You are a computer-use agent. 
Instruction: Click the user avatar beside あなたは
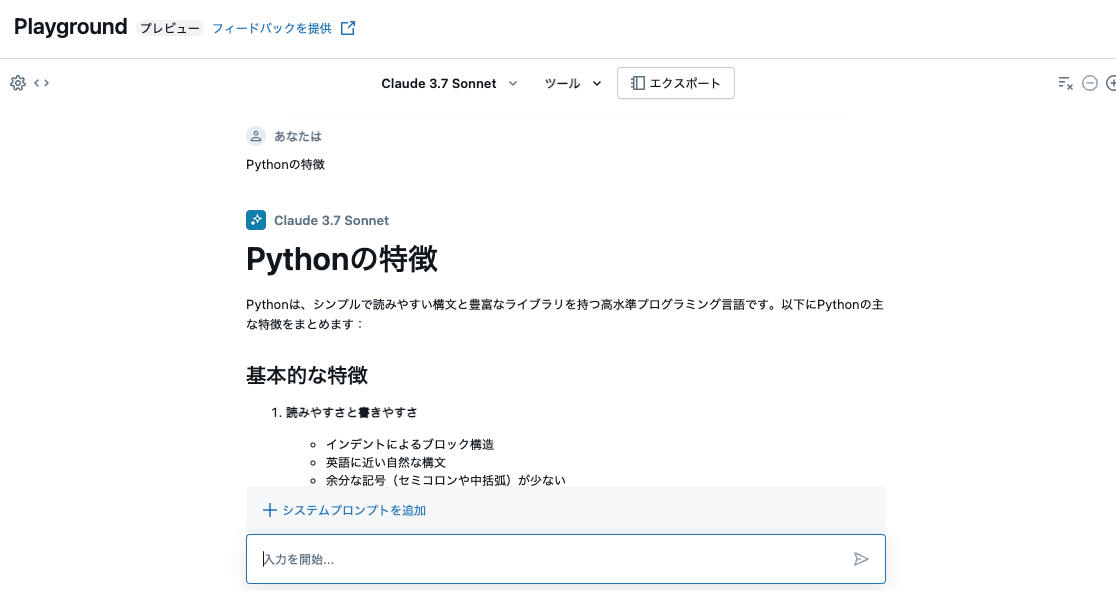click(x=255, y=135)
